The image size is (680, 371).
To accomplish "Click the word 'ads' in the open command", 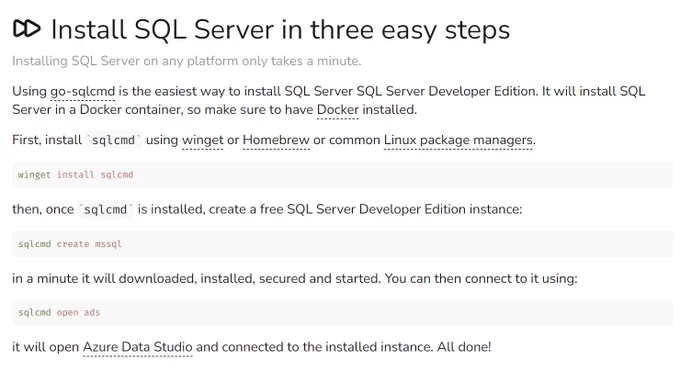I will [92, 312].
